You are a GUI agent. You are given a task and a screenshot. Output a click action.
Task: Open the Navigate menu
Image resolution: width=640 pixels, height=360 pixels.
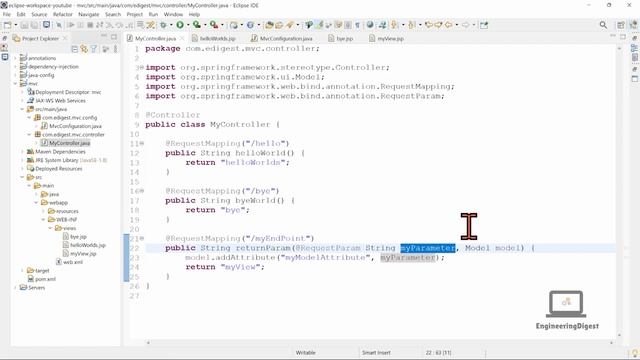tap(89, 14)
